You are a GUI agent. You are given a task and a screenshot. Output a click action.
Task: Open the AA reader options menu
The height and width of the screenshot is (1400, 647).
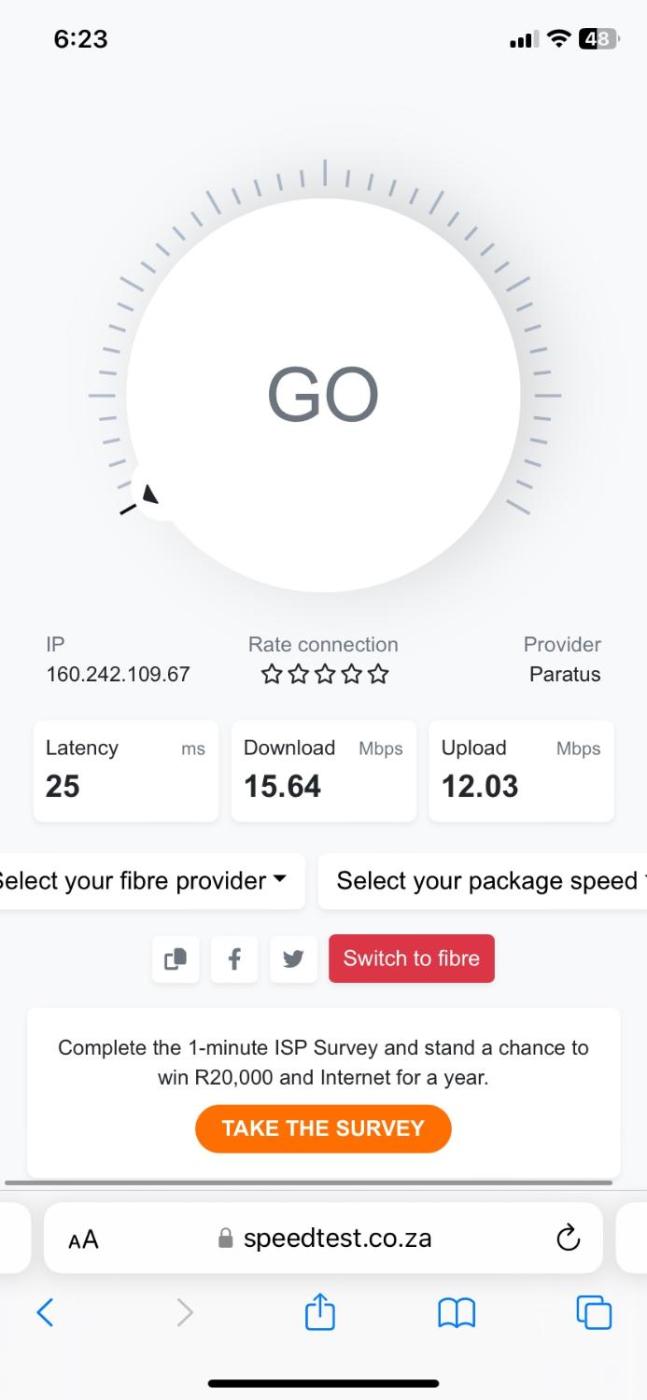point(84,1240)
